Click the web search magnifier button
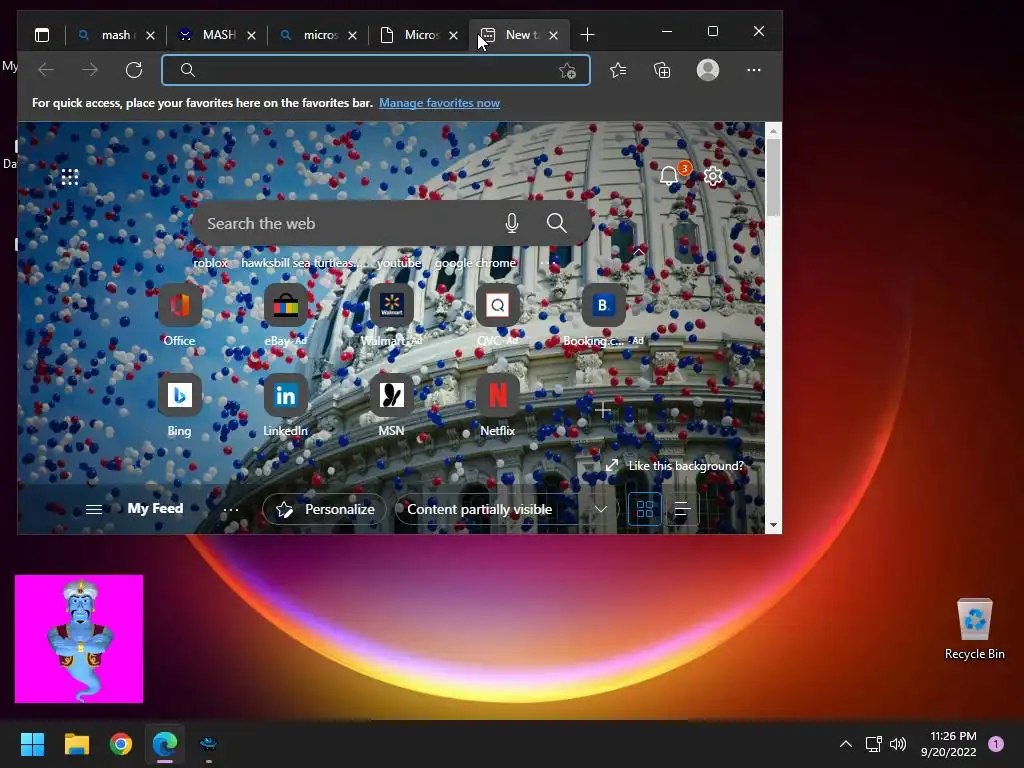The image size is (1024, 768). (556, 223)
